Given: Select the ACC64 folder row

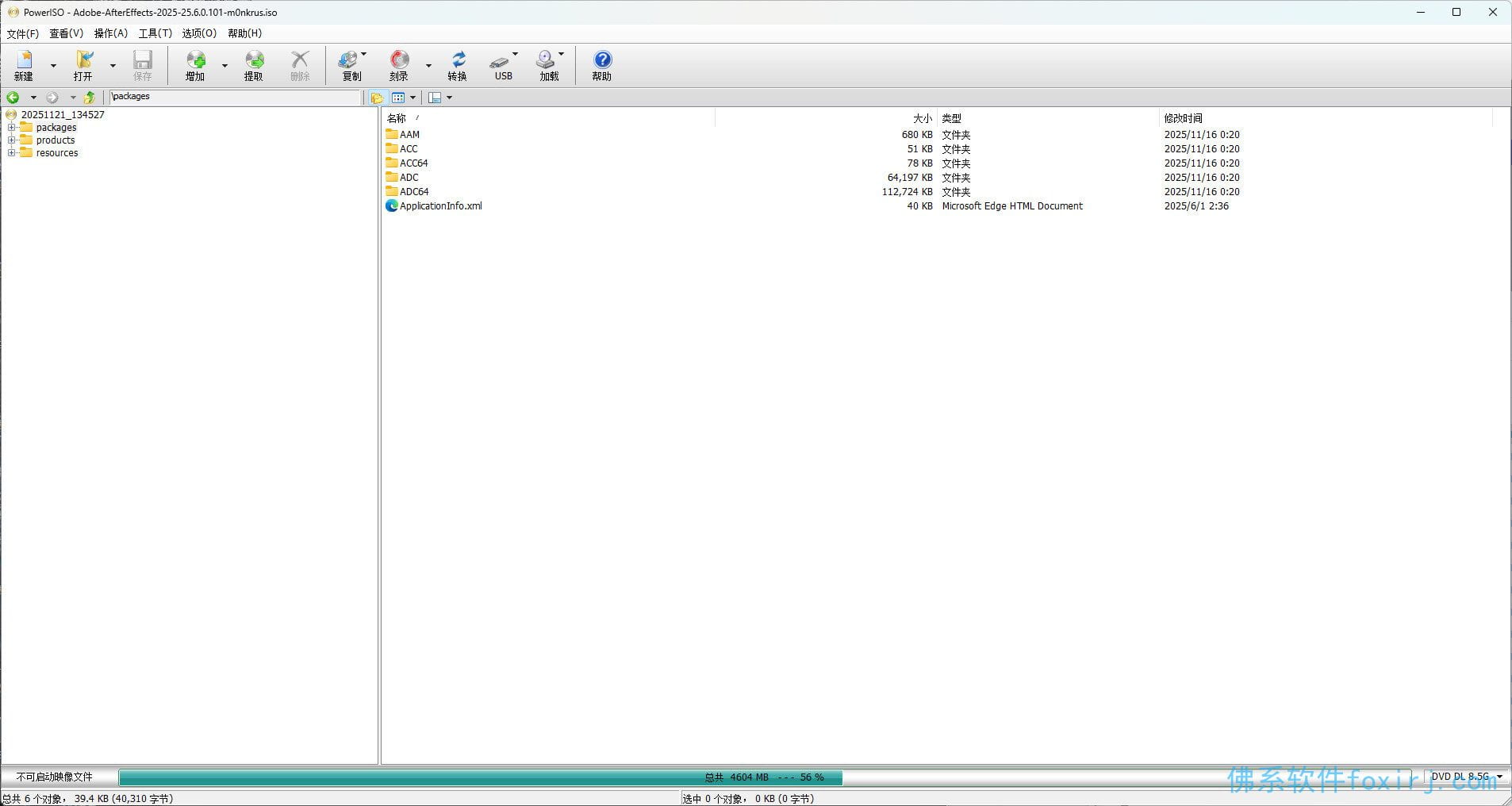Looking at the screenshot, I should tap(936, 163).
